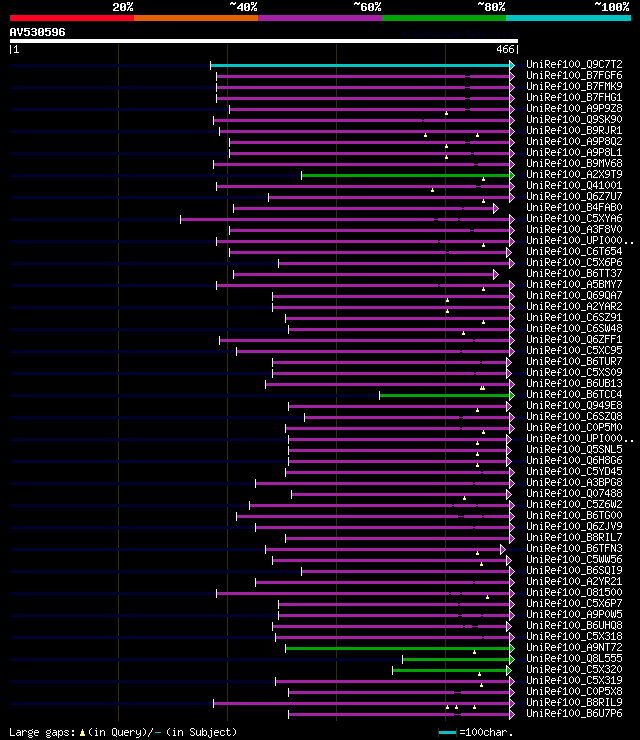The height and width of the screenshot is (740, 640).
Task: Click the UniRef100_Q6ZFF1 entry
Action: [574, 339]
